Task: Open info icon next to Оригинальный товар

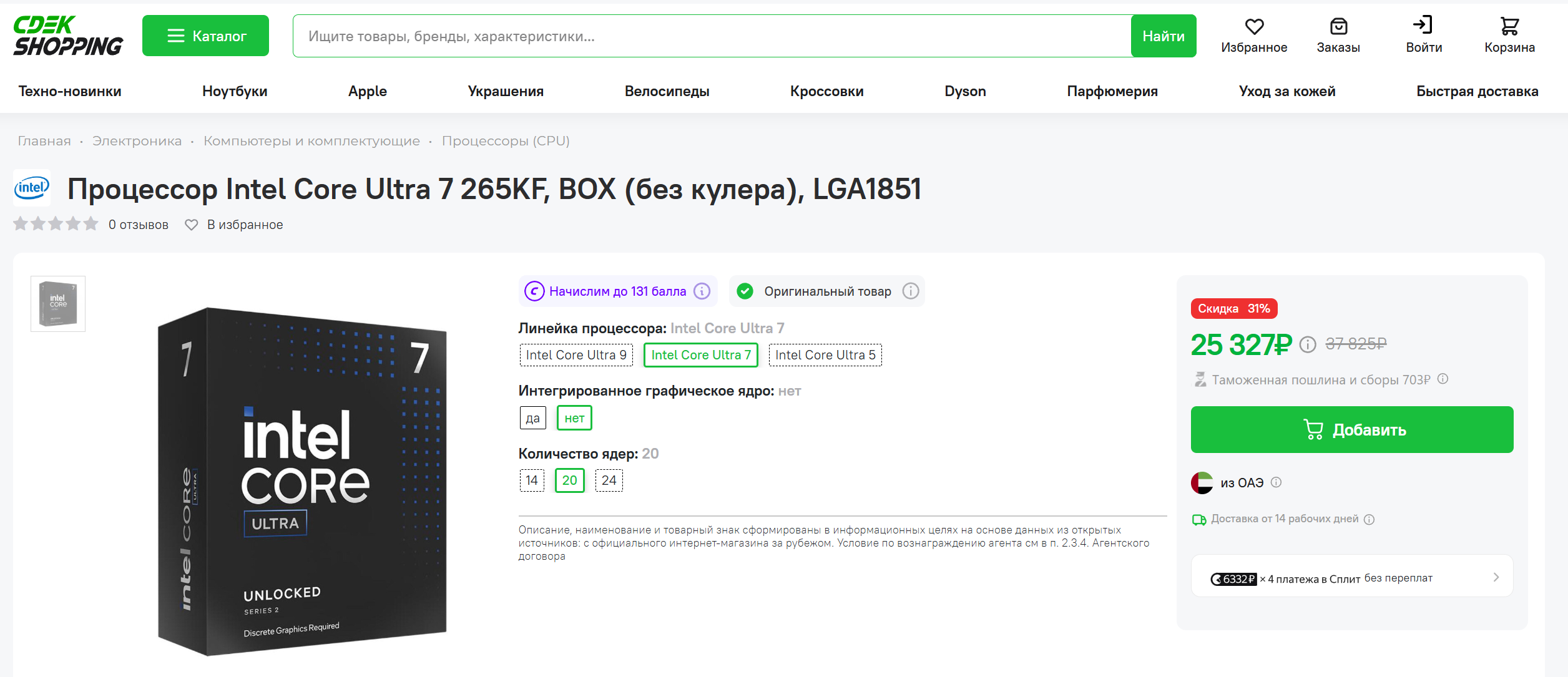Action: click(x=911, y=291)
